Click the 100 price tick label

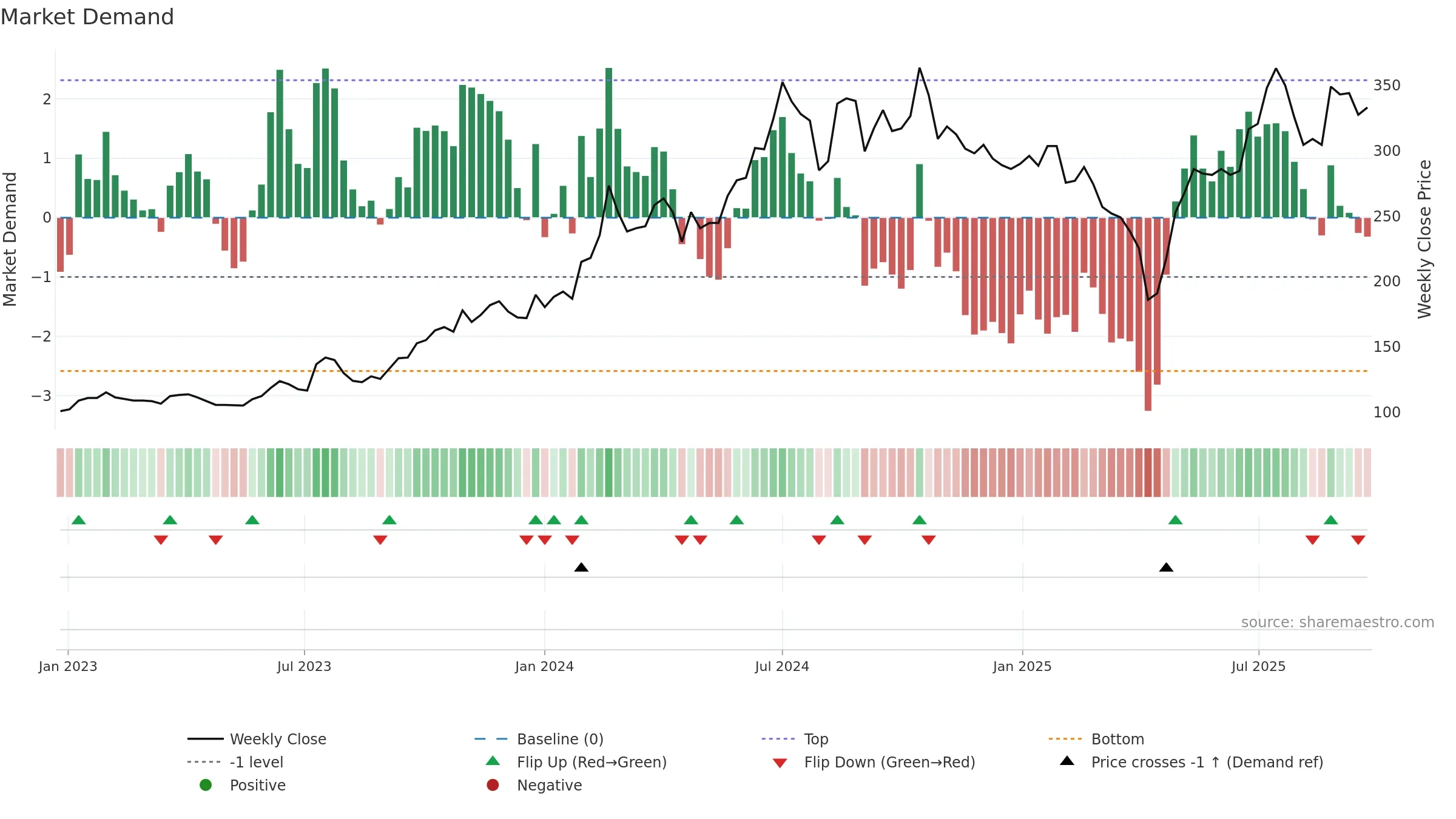tap(1387, 413)
